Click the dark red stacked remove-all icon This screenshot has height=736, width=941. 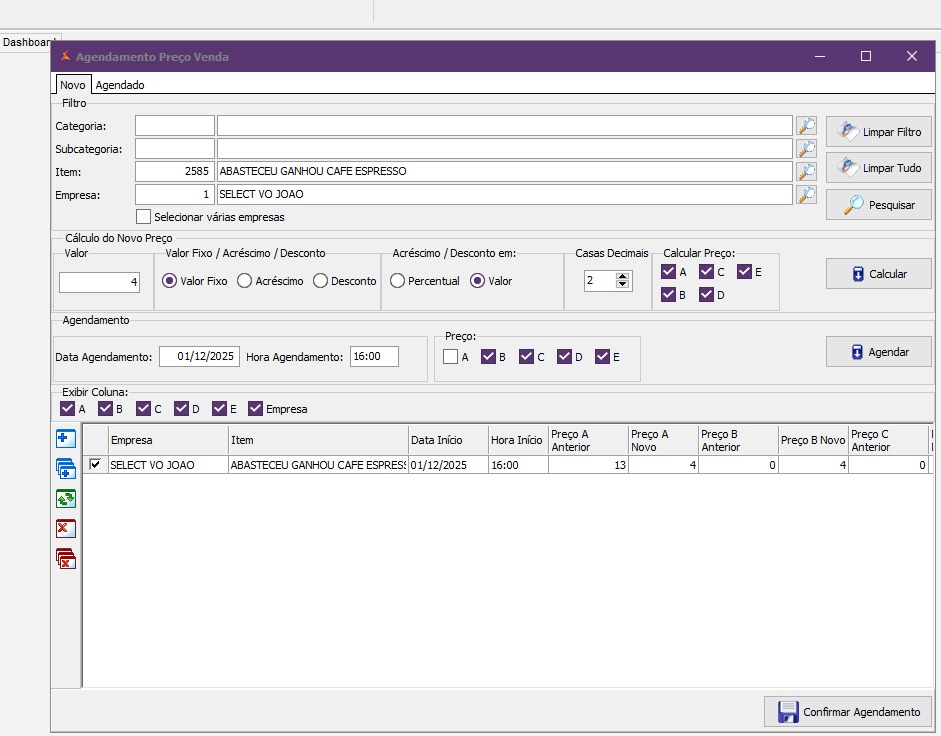[x=66, y=559]
